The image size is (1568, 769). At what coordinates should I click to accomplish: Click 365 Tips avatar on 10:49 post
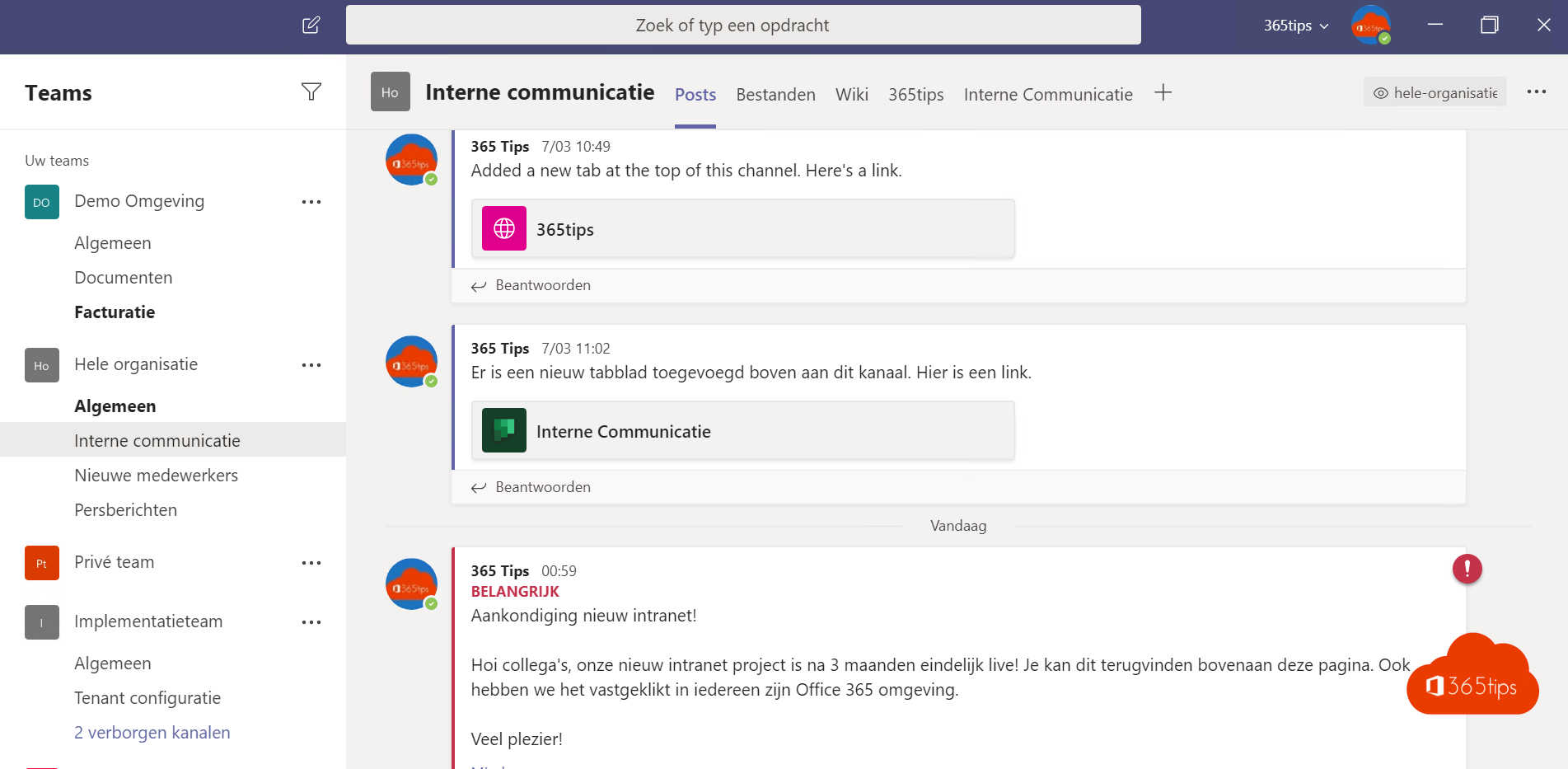click(x=411, y=160)
